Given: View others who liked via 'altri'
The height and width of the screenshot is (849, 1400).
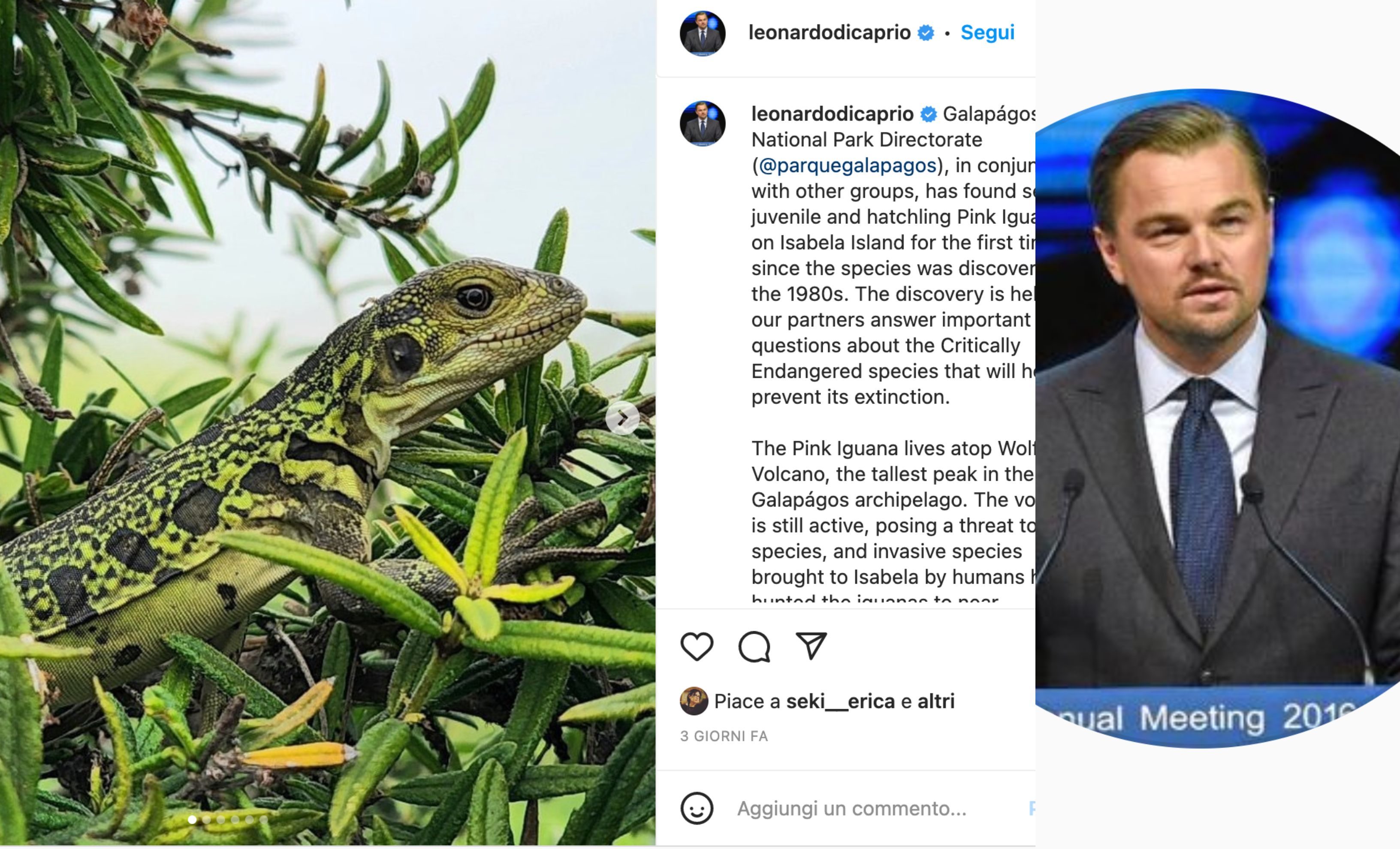Looking at the screenshot, I should tap(938, 701).
